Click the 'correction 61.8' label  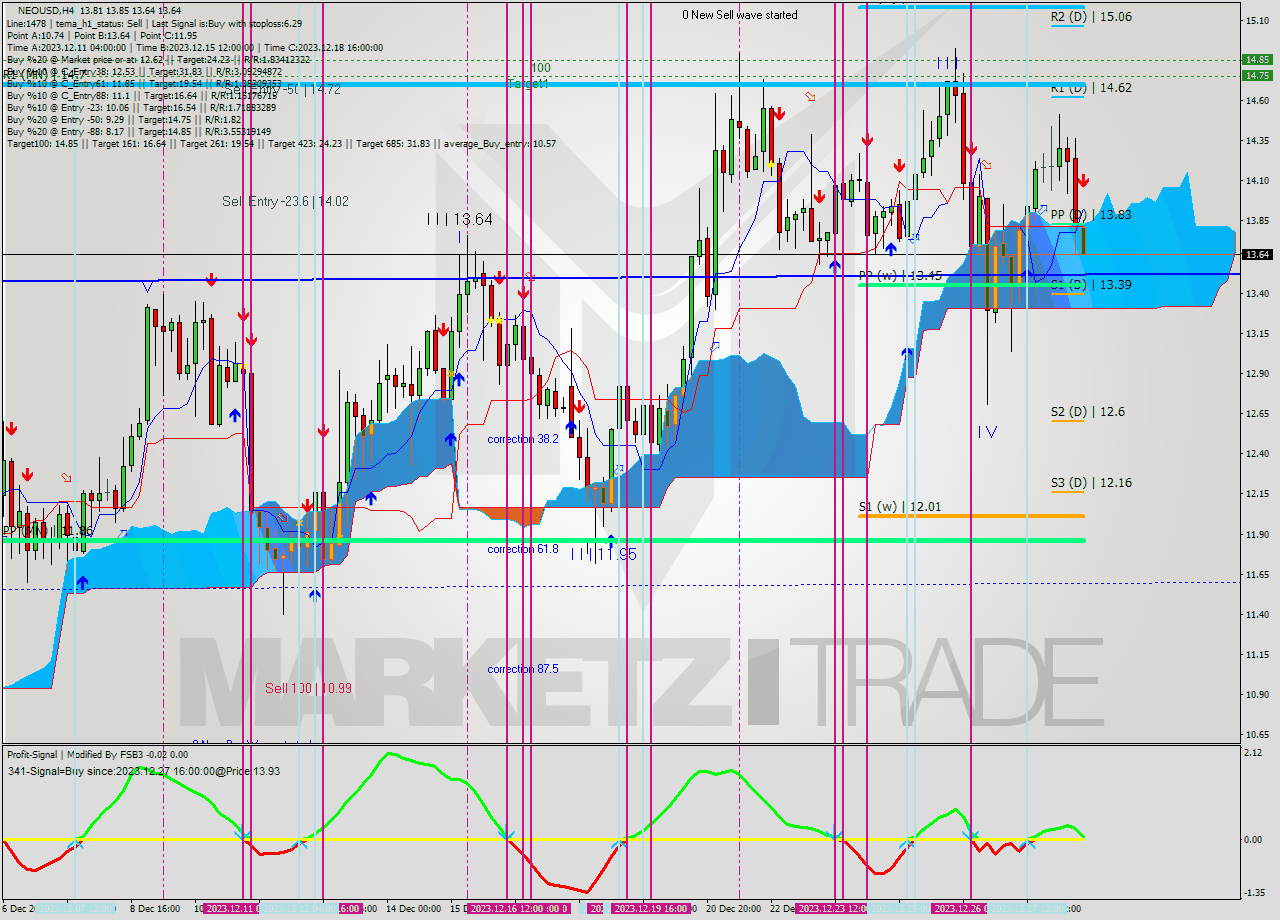point(523,549)
